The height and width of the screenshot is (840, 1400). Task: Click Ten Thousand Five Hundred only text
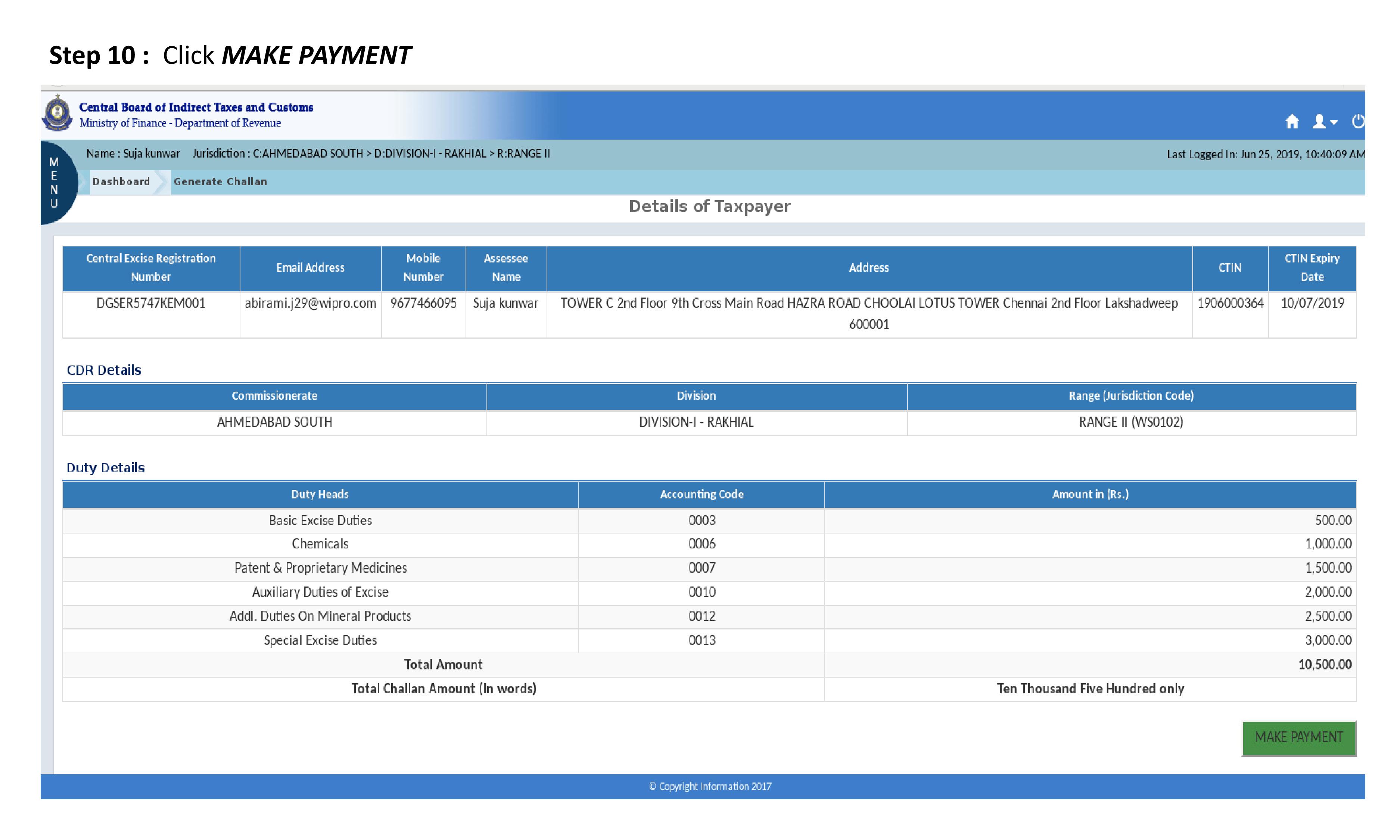click(x=1090, y=690)
